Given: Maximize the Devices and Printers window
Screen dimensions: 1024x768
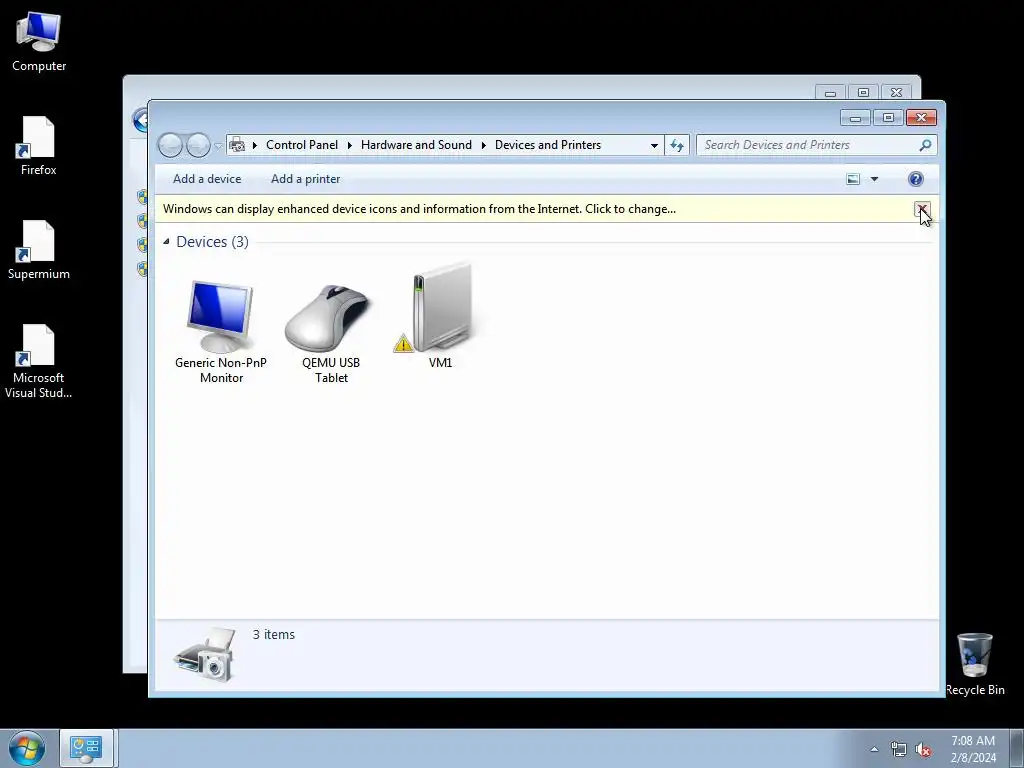Looking at the screenshot, I should click(x=888, y=118).
